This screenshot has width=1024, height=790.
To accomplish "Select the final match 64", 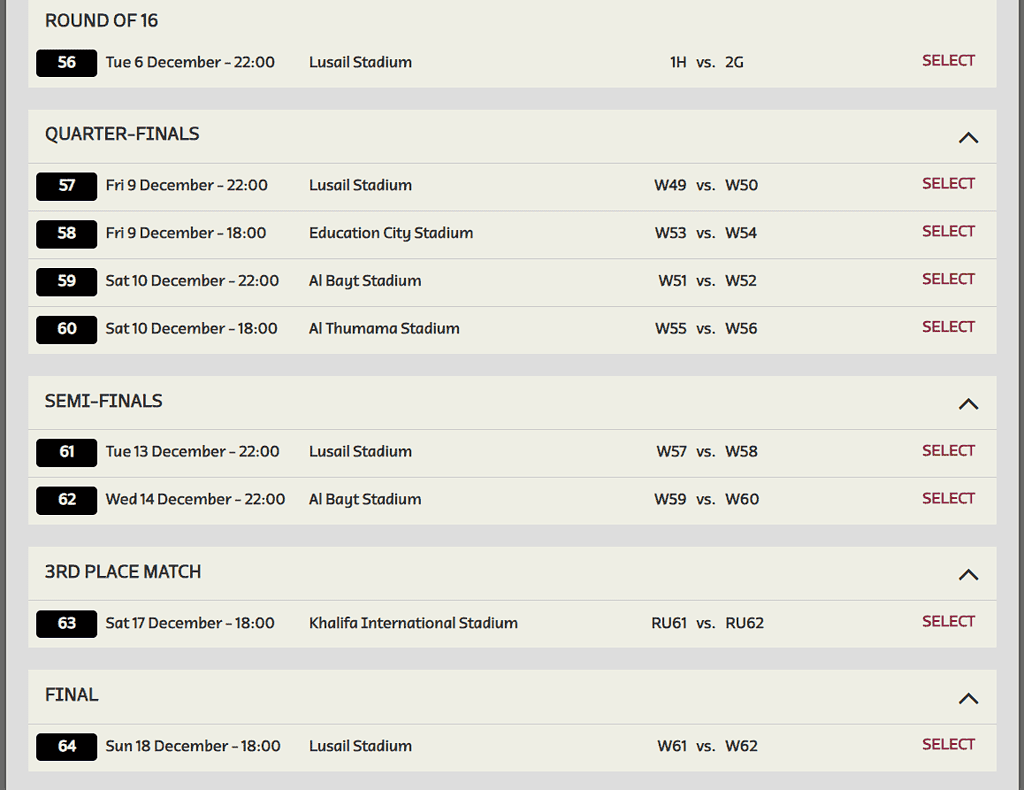I will point(948,745).
